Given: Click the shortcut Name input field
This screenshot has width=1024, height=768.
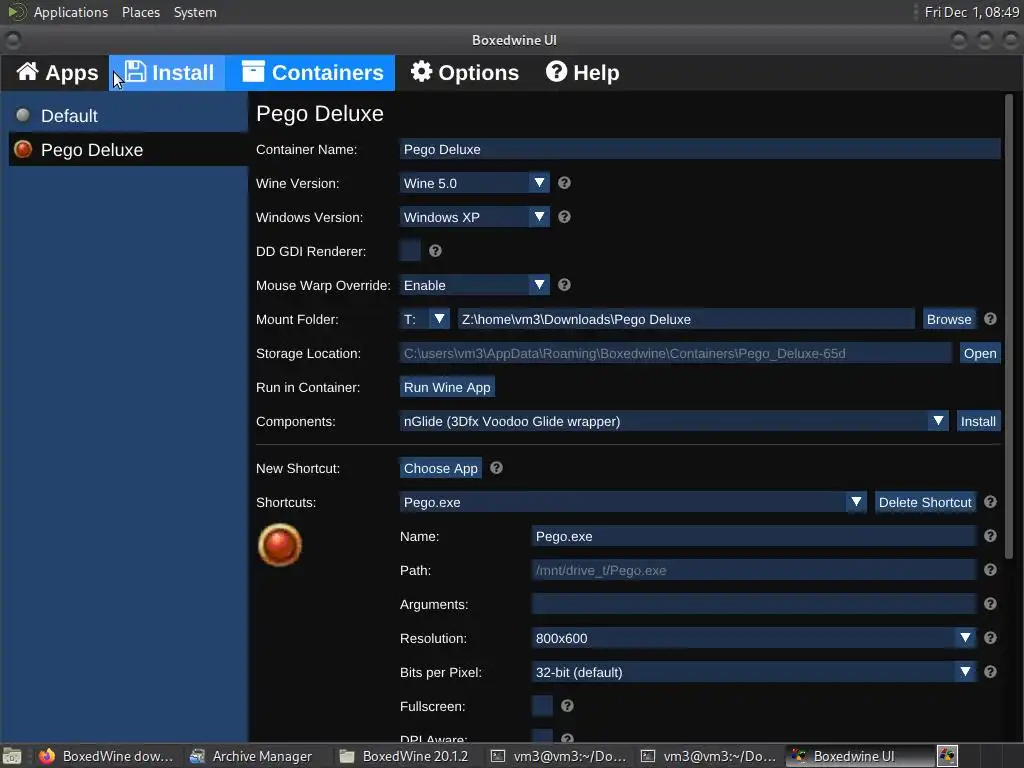Looking at the screenshot, I should pyautogui.click(x=754, y=536).
